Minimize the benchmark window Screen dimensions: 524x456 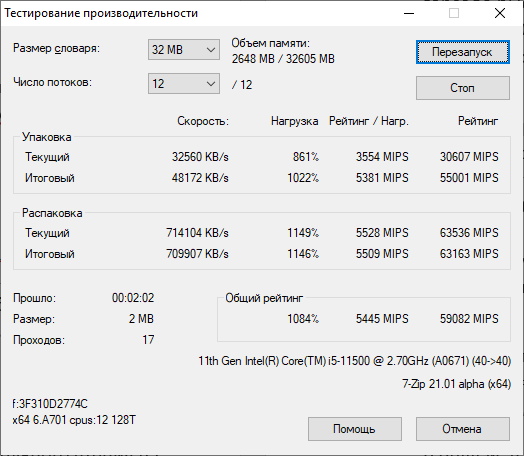pyautogui.click(x=409, y=13)
